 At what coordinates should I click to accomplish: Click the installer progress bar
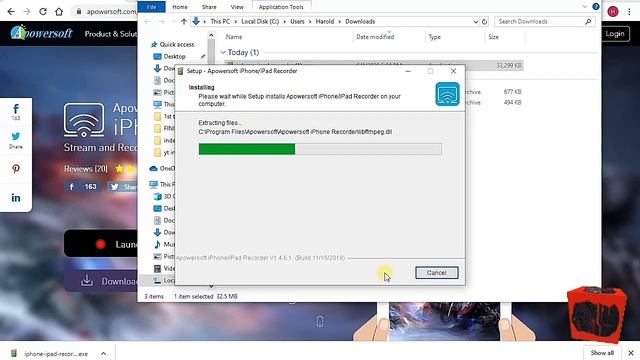pyautogui.click(x=320, y=149)
